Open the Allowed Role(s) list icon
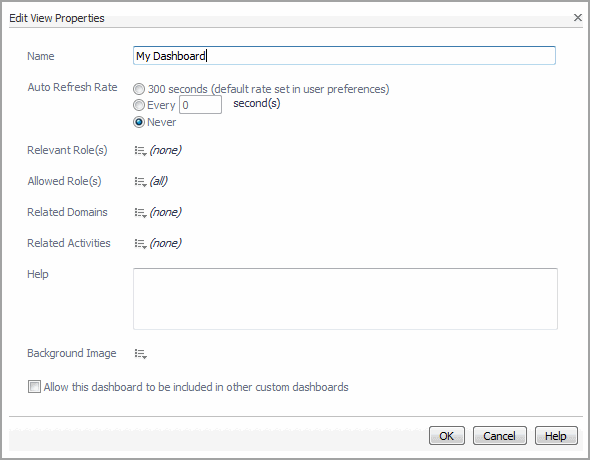 tap(140, 182)
